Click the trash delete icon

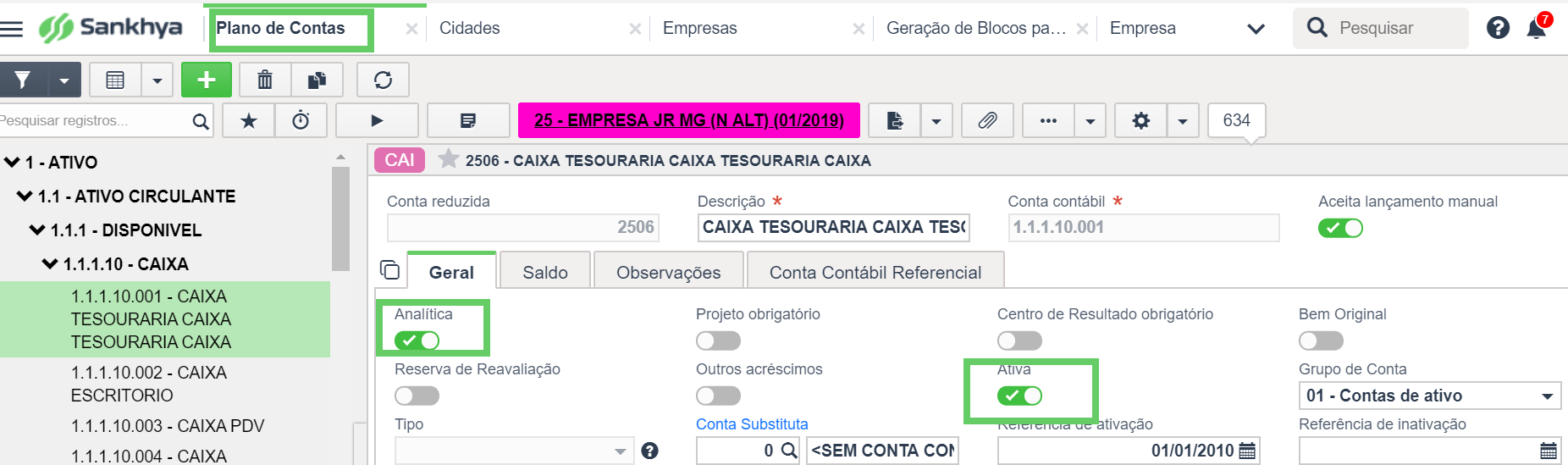(265, 80)
